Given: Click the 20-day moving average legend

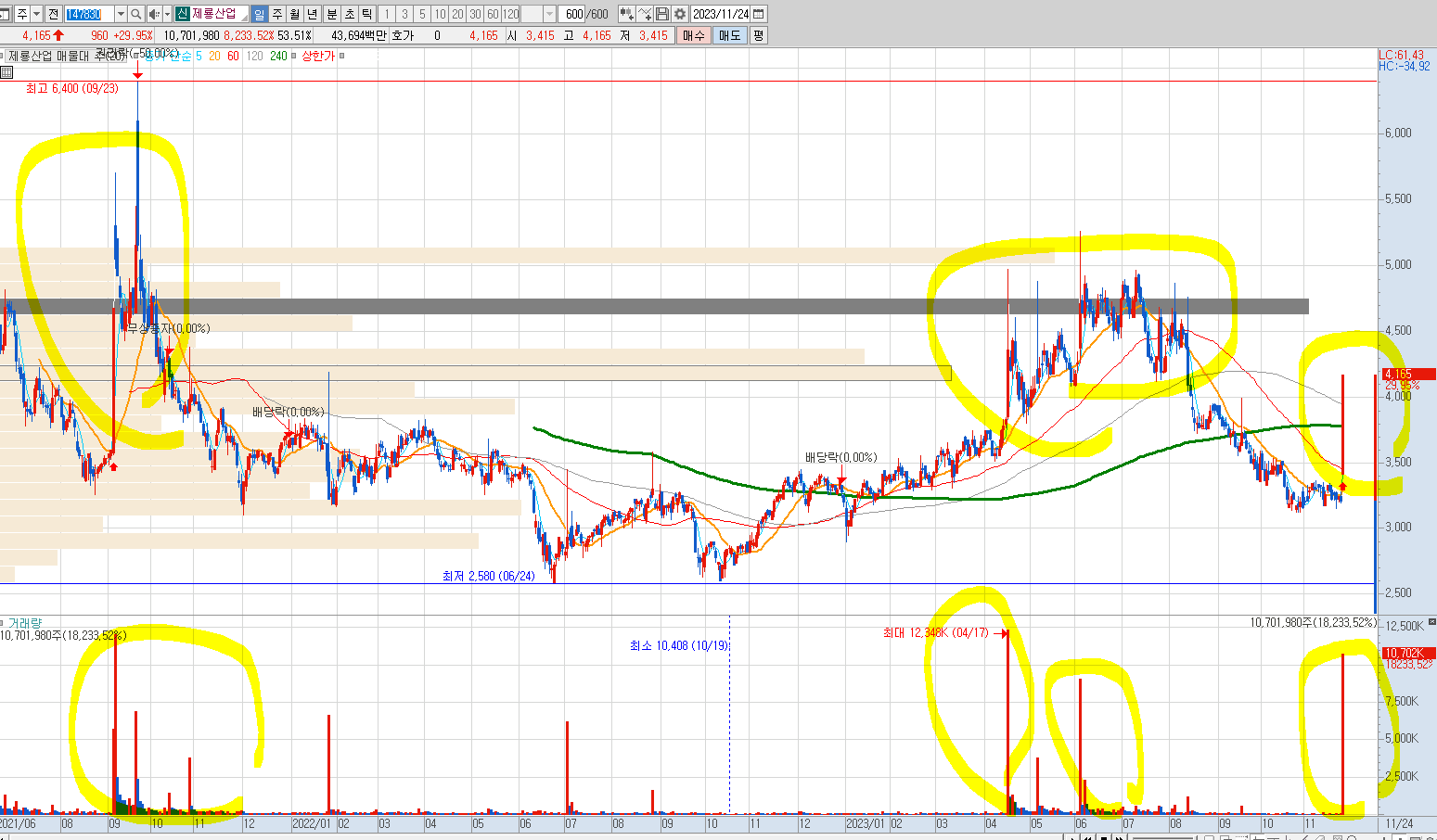Looking at the screenshot, I should coord(214,56).
